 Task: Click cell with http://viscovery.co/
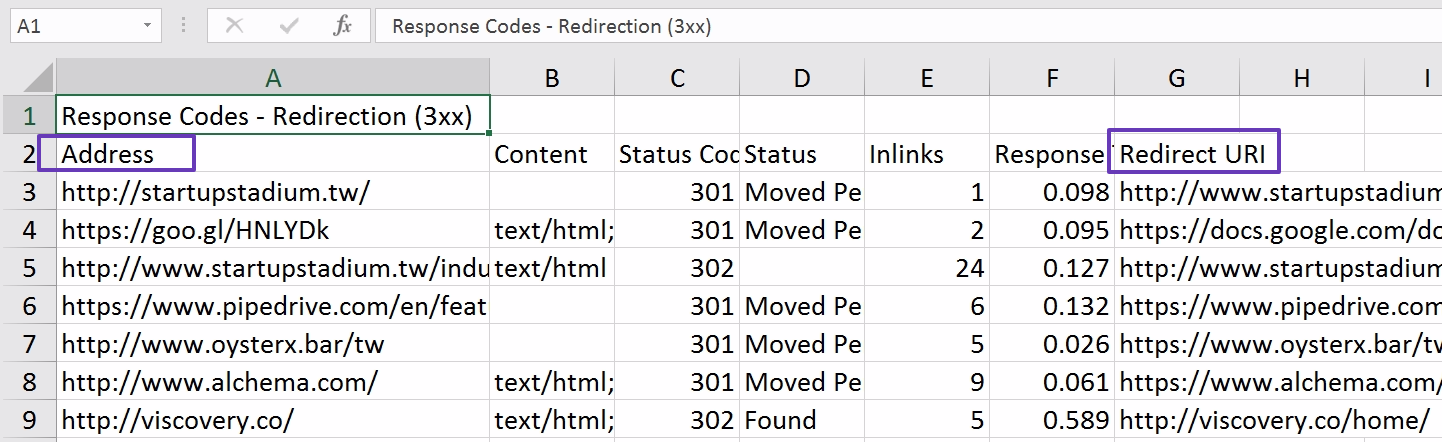tap(273, 419)
